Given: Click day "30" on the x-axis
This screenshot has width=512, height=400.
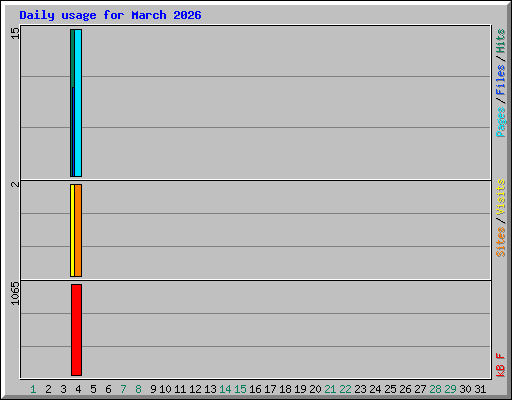Looking at the screenshot, I should click(x=465, y=389).
